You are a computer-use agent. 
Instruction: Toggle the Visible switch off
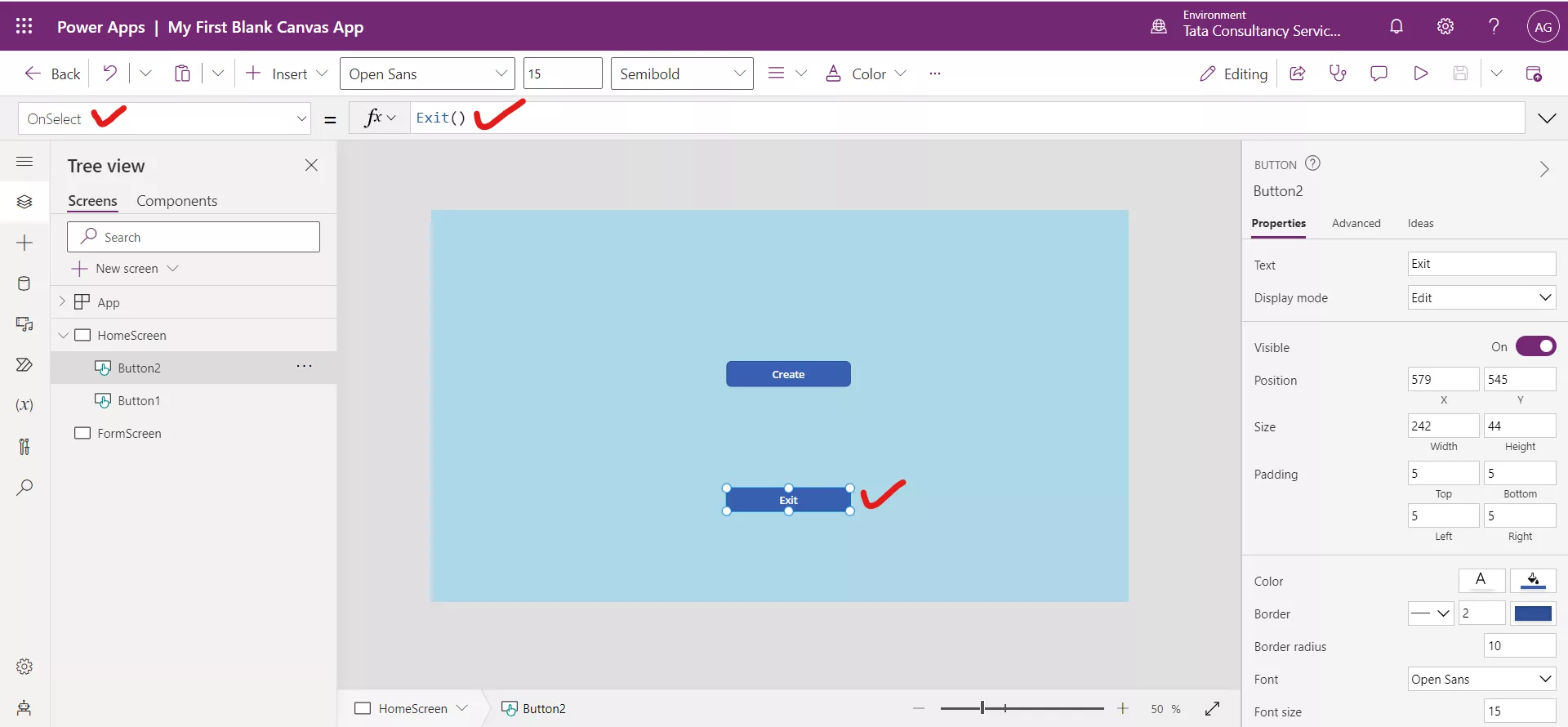(1535, 346)
